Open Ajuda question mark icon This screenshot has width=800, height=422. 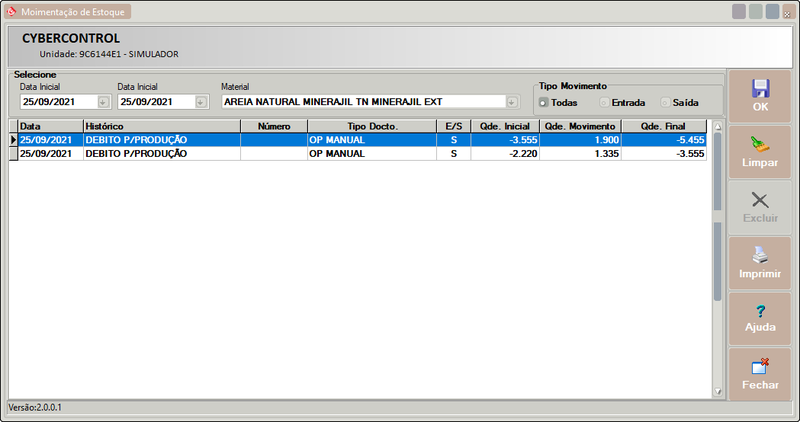pyautogui.click(x=759, y=311)
